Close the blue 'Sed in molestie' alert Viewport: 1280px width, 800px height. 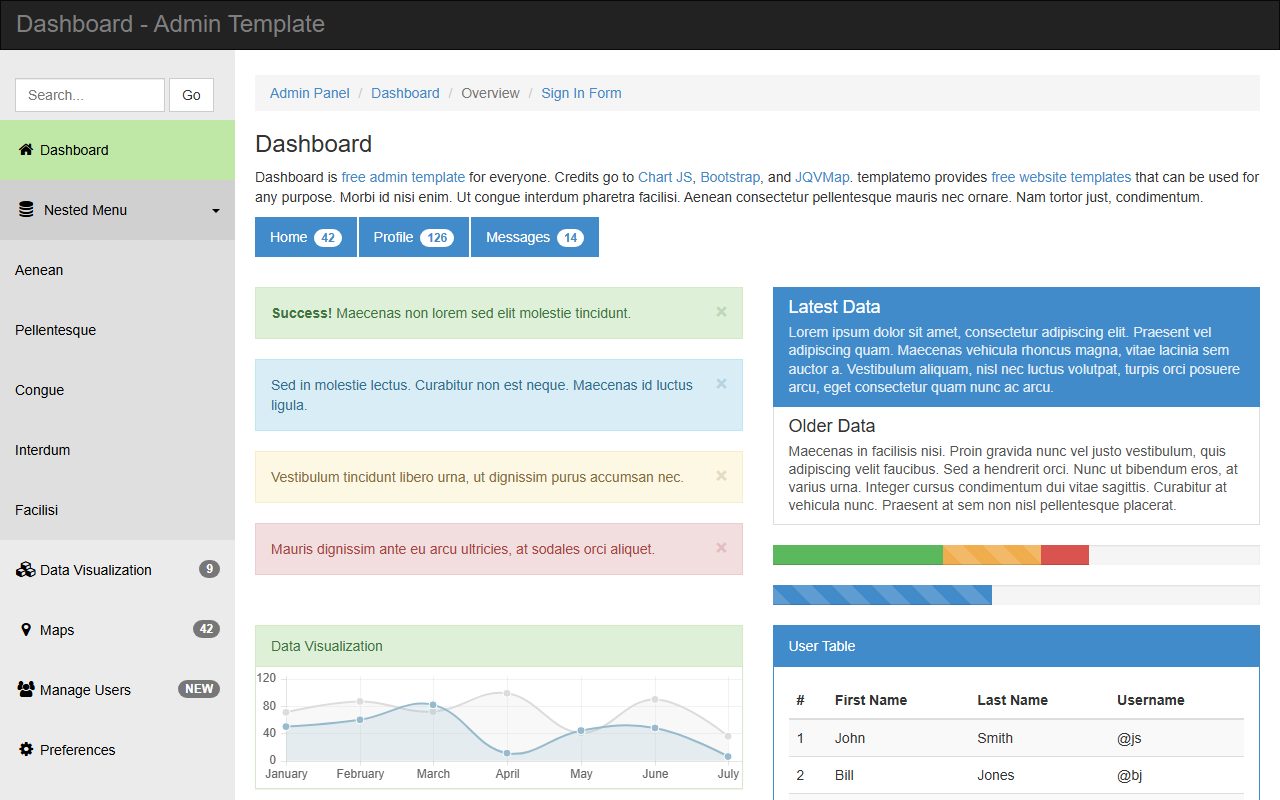721,384
